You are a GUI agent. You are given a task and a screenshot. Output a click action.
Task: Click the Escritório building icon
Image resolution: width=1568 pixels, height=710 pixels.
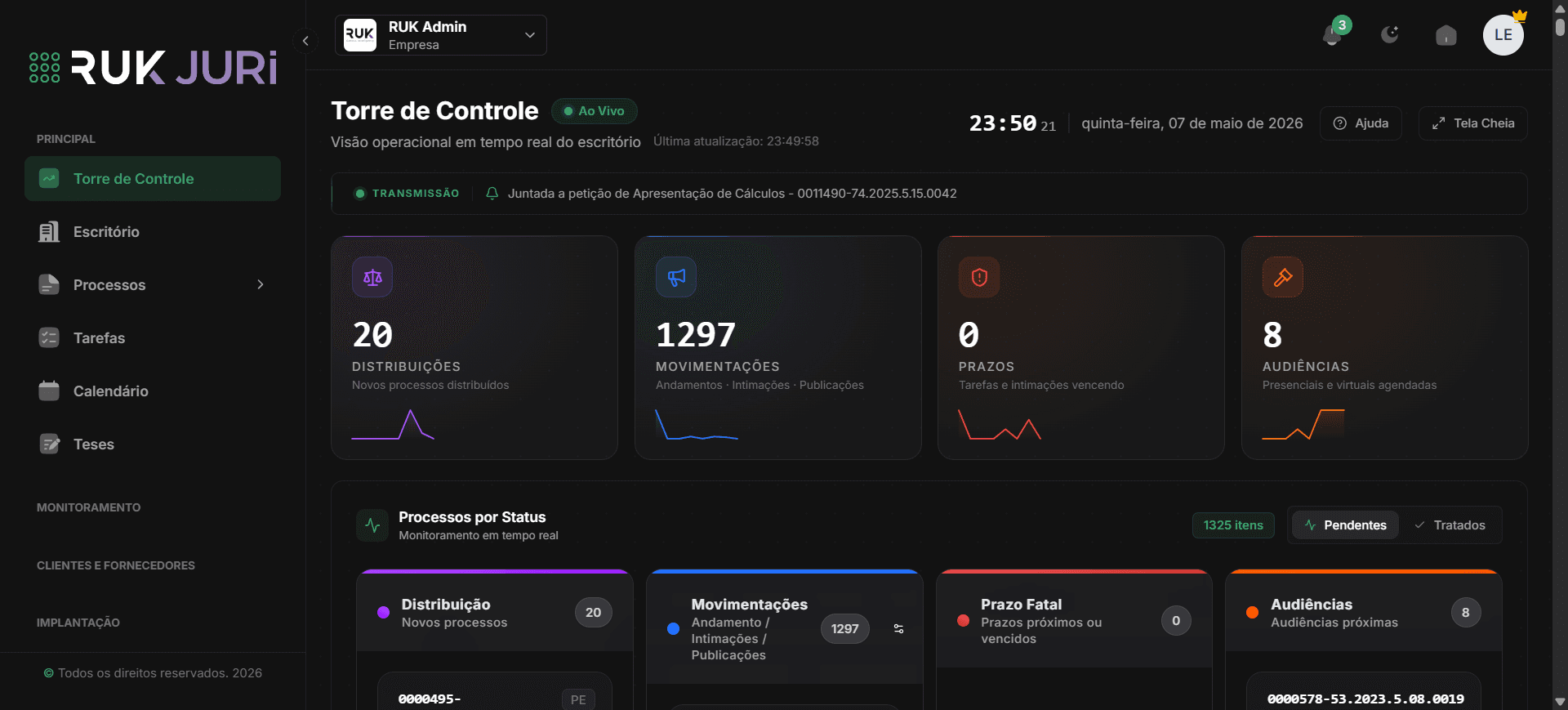click(x=49, y=232)
